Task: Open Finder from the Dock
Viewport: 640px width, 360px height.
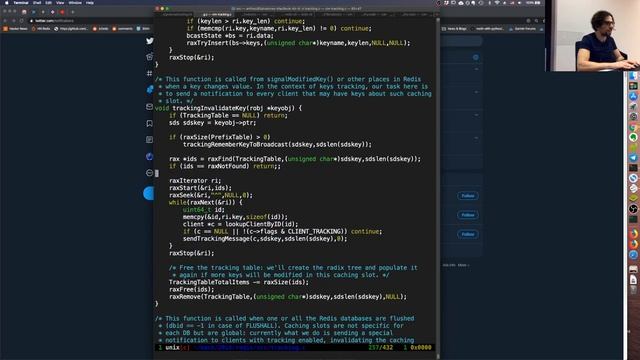Action: click(633, 76)
